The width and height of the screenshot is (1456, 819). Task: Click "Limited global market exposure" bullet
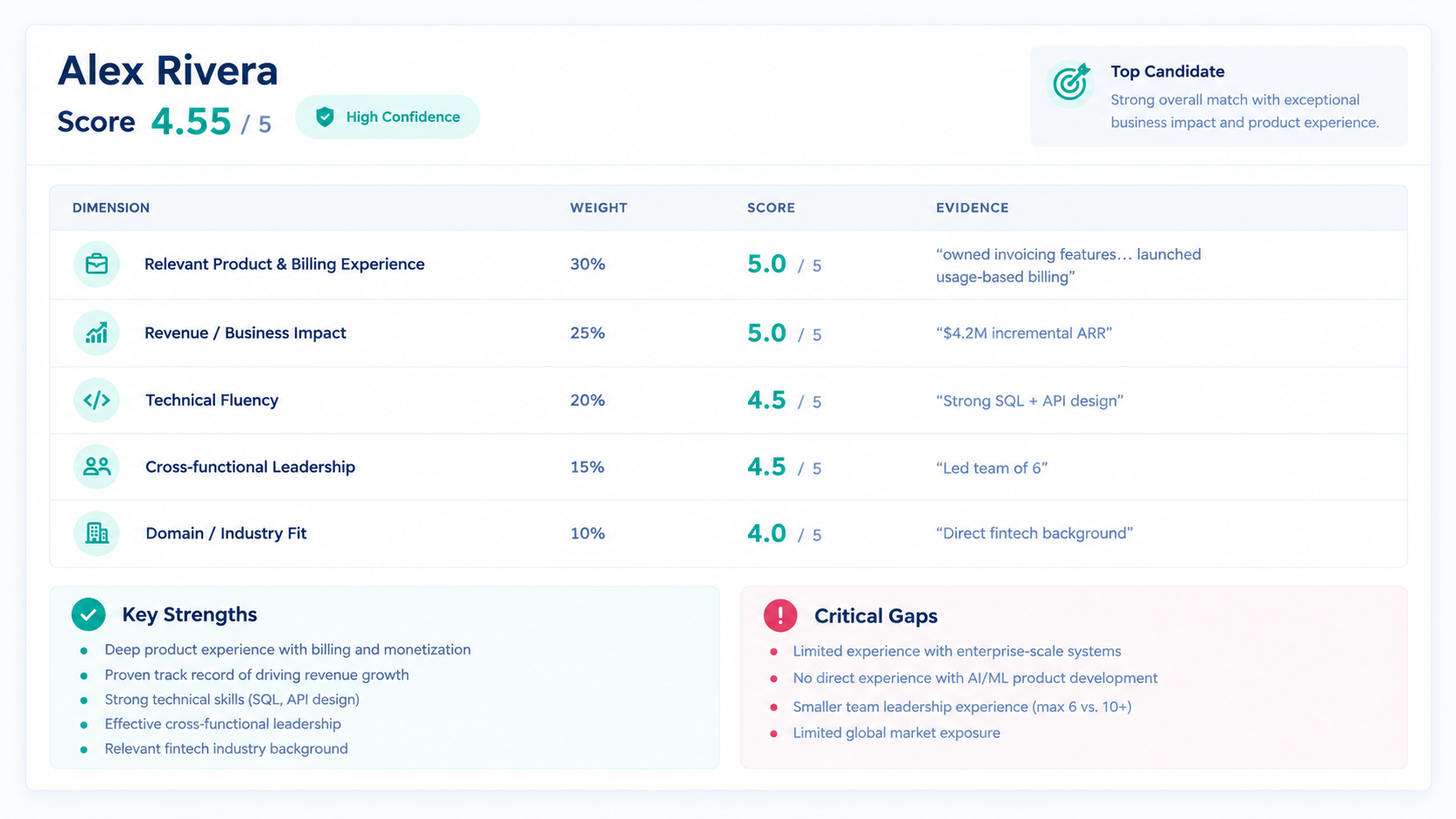896,734
